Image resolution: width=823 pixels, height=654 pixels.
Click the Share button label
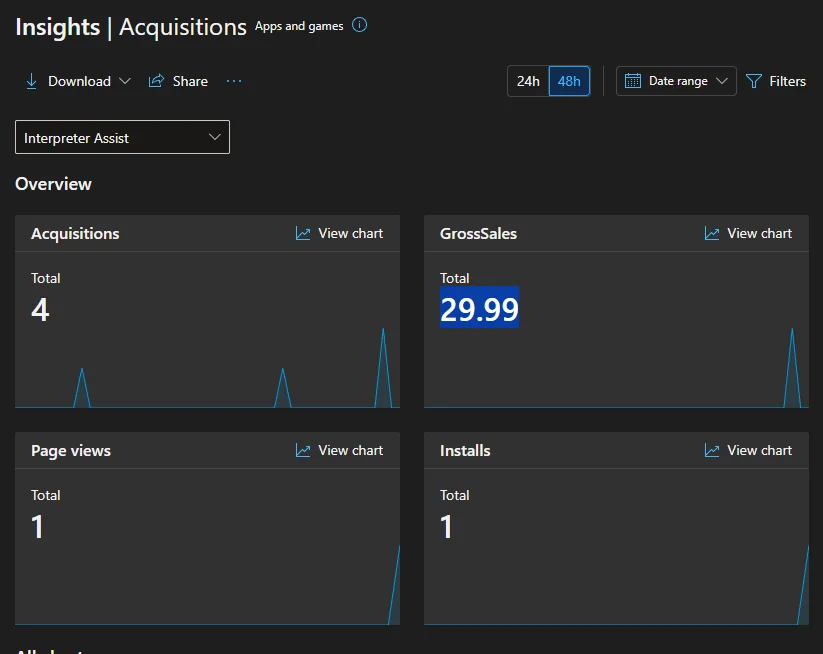190,81
